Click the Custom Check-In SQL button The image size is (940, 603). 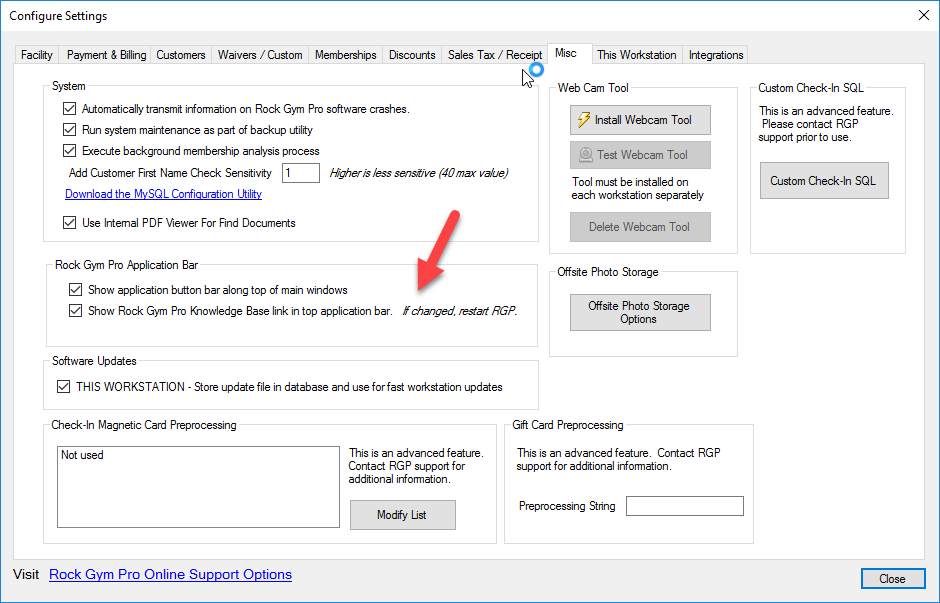[824, 181]
